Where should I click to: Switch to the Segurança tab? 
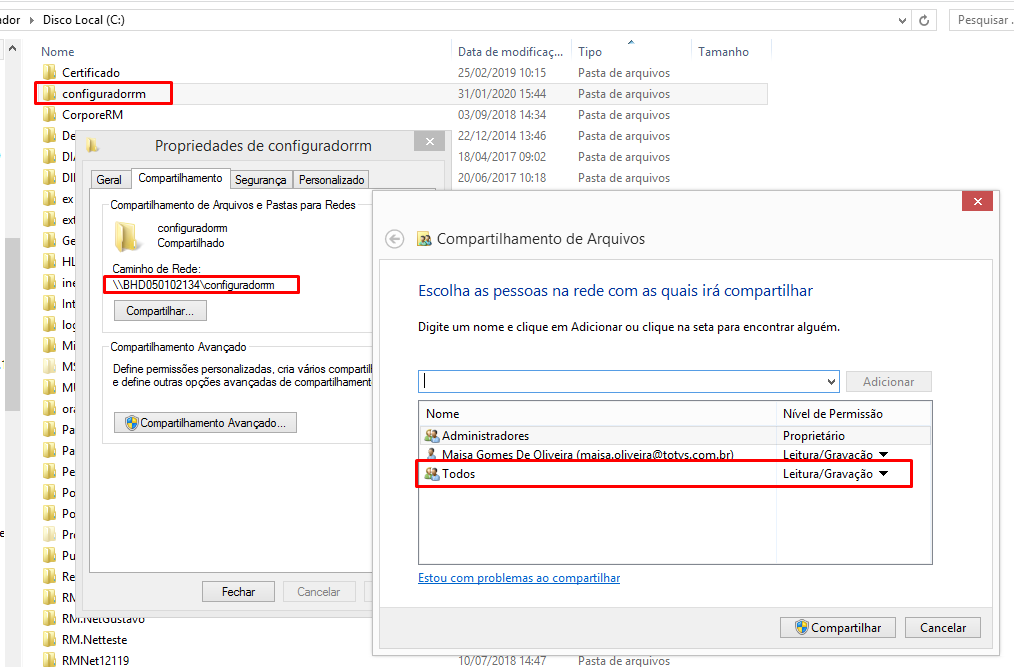coord(261,179)
